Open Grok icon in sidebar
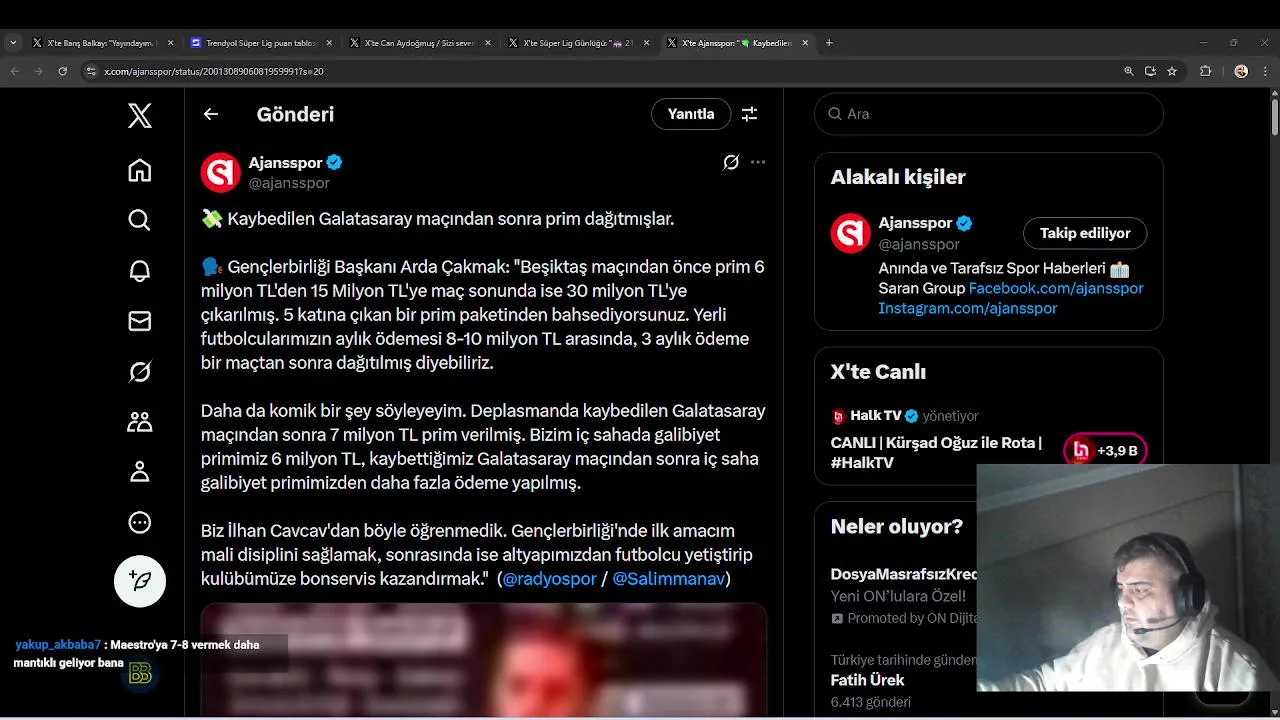Viewport: 1280px width, 720px height. [140, 372]
